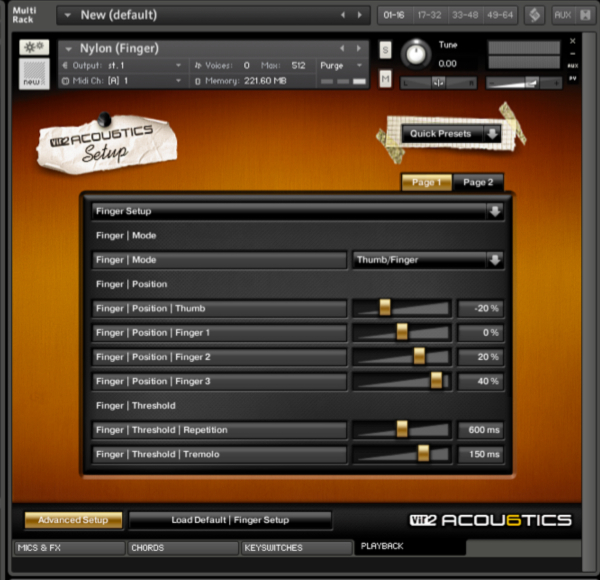Adjust the Finger Position Finger 3 slider
This screenshot has height=580, width=600.
436,381
